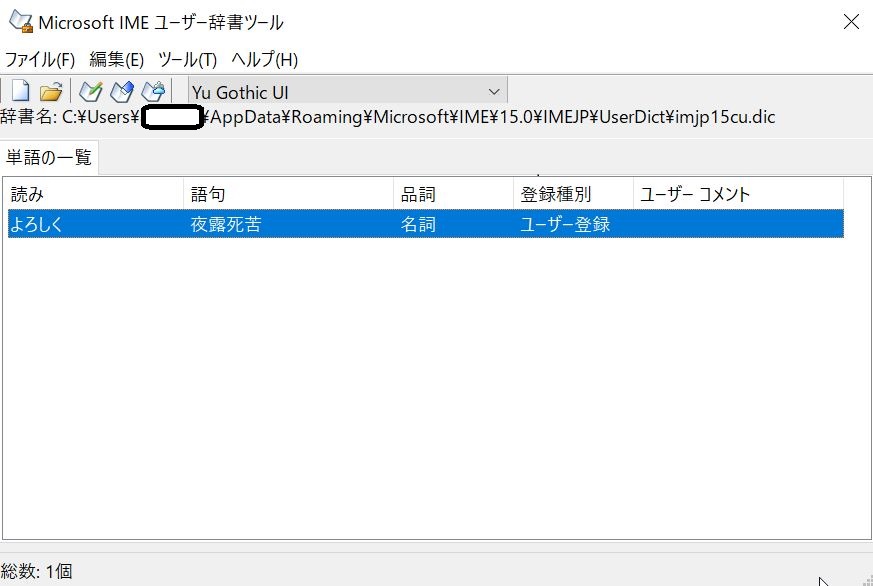Image resolution: width=873 pixels, height=586 pixels.
Task: Create a new dictionary with the blank page icon
Action: (x=21, y=91)
